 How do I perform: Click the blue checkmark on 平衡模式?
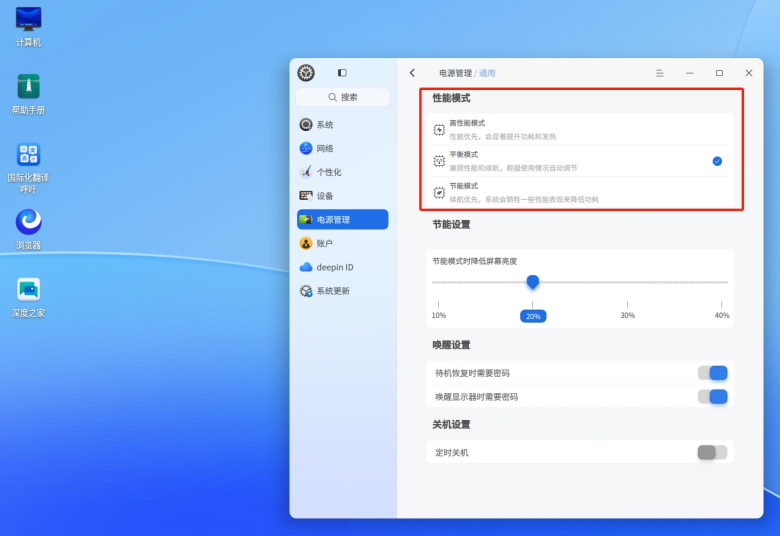tap(717, 161)
